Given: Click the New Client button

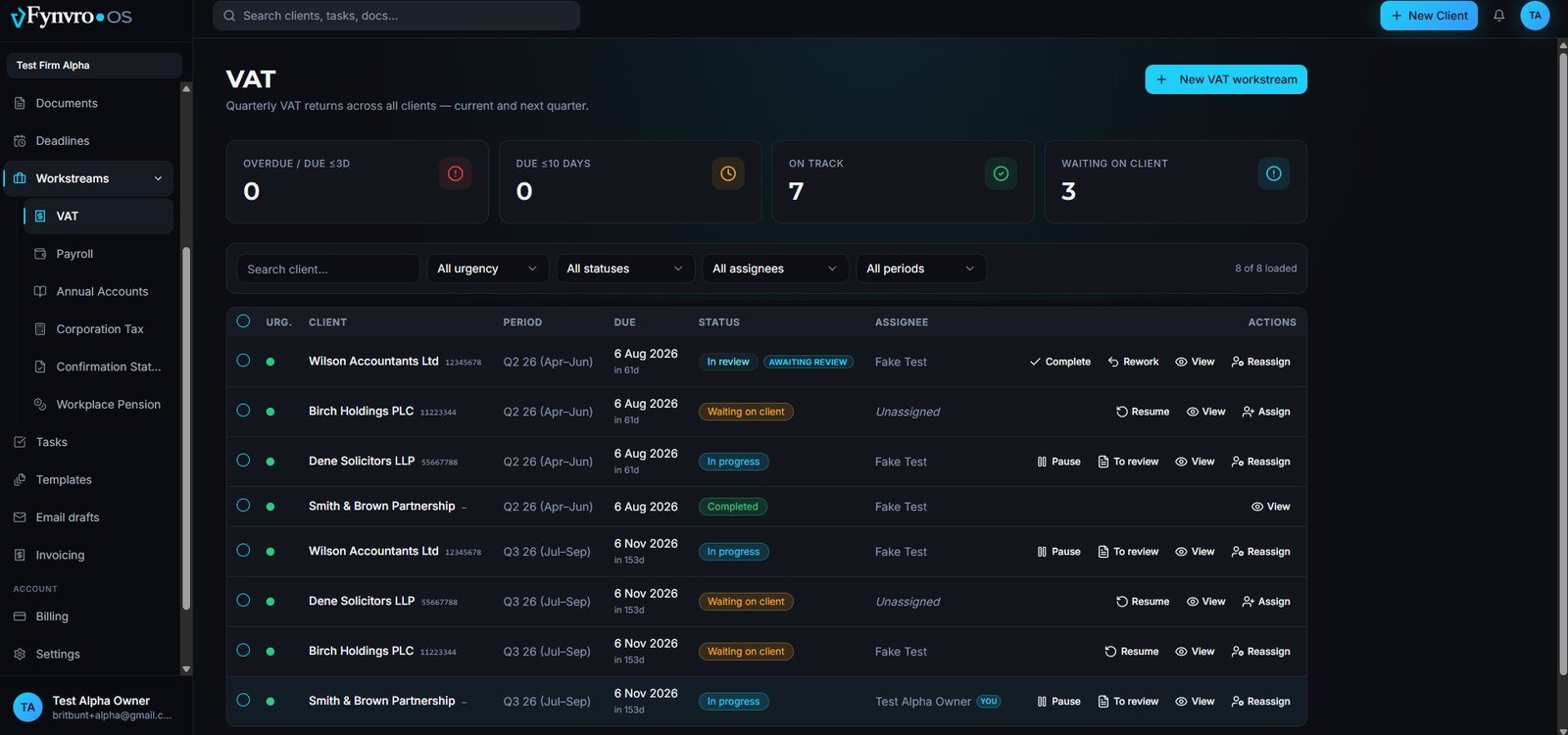Looking at the screenshot, I should [x=1429, y=16].
